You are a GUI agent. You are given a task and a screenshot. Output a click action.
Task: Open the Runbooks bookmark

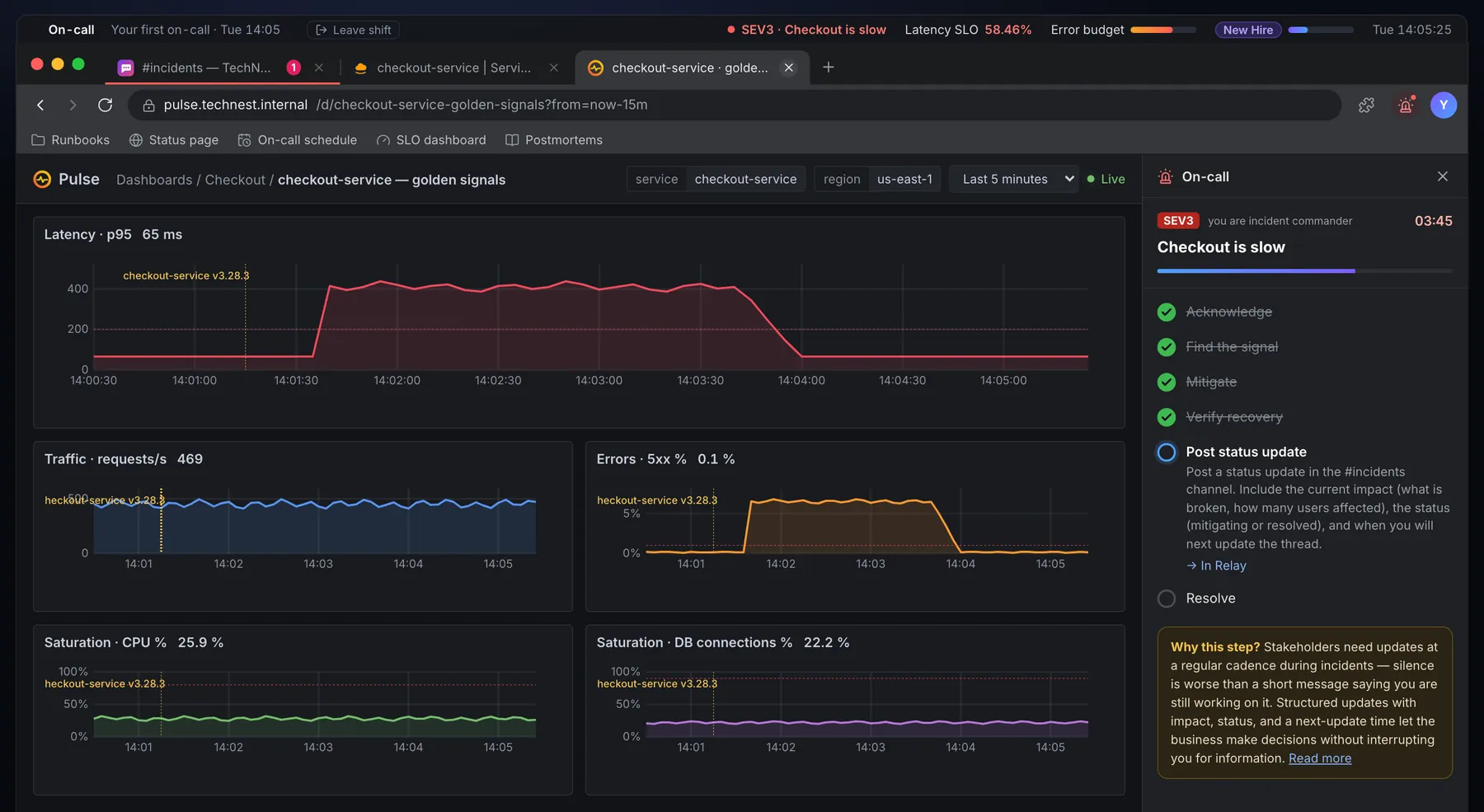70,140
